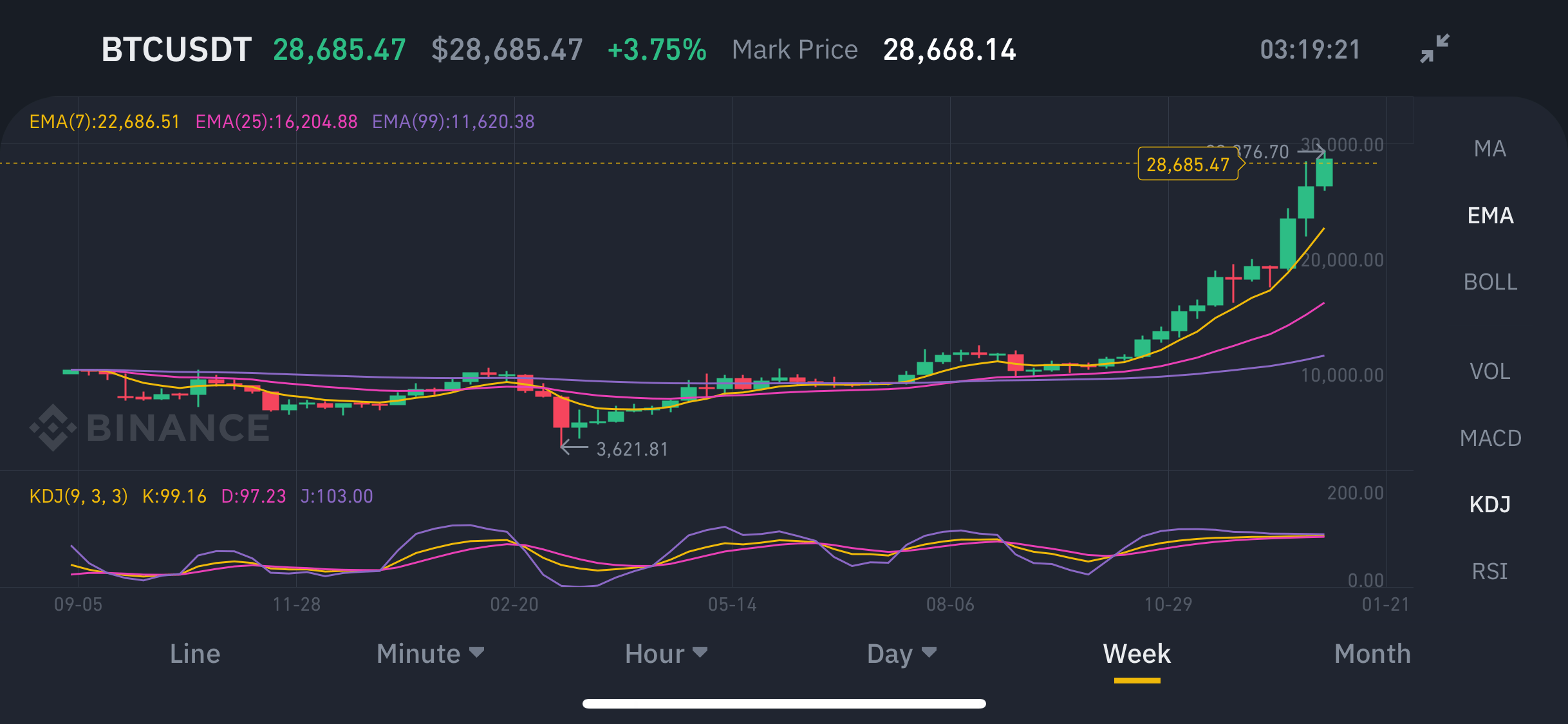Show the VOL sub-indicator
Screen dimensions: 1568x724
(1489, 371)
